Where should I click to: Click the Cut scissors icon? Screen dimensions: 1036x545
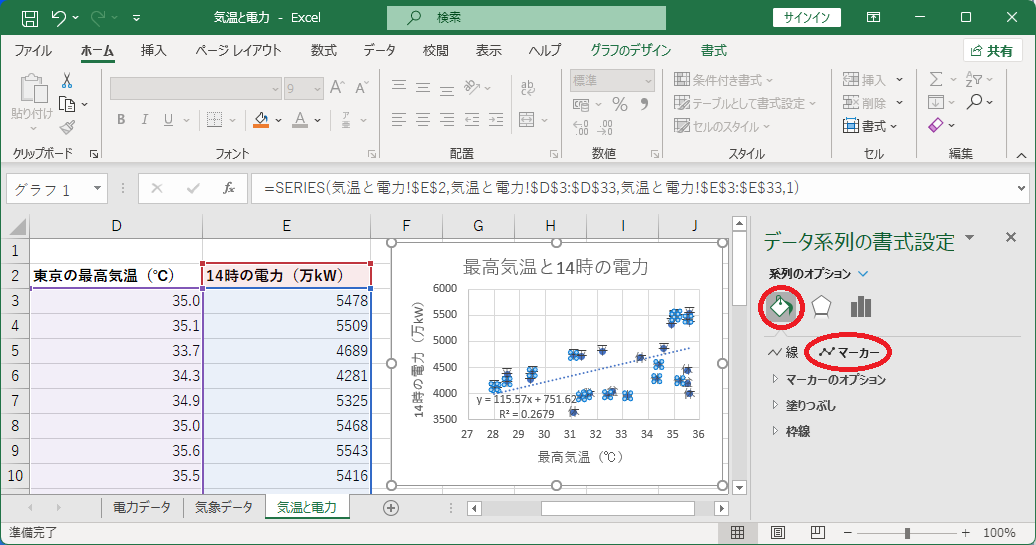[67, 81]
